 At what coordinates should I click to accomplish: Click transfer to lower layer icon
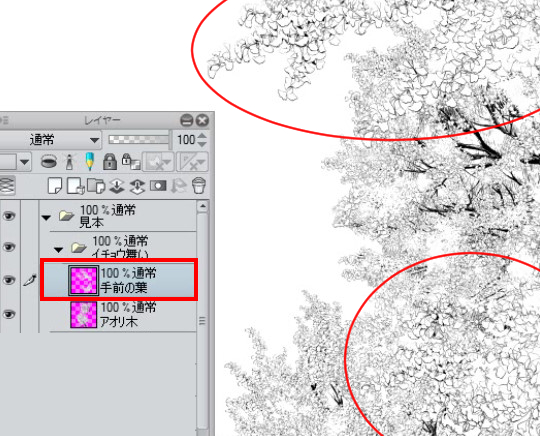coord(117,186)
